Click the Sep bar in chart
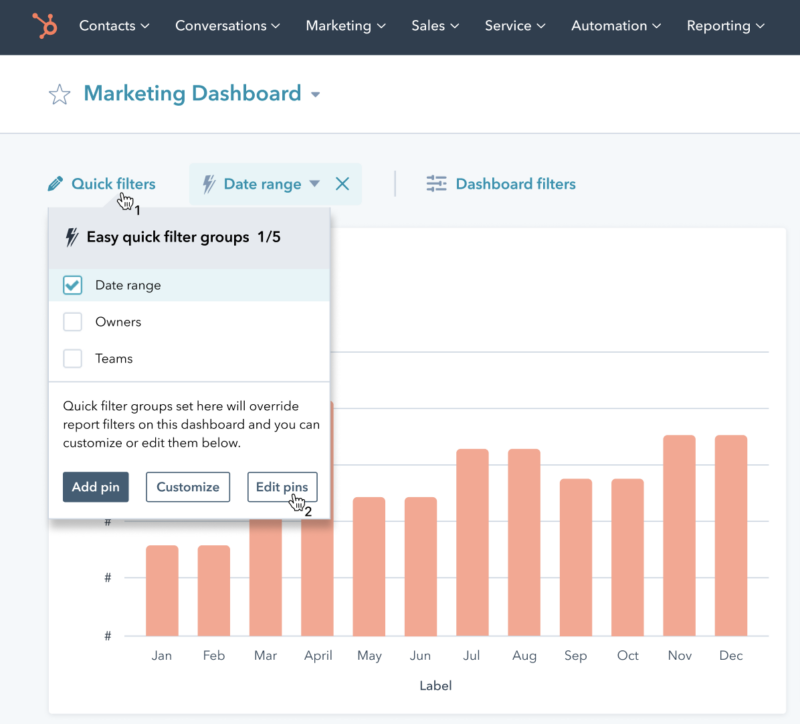 point(576,557)
